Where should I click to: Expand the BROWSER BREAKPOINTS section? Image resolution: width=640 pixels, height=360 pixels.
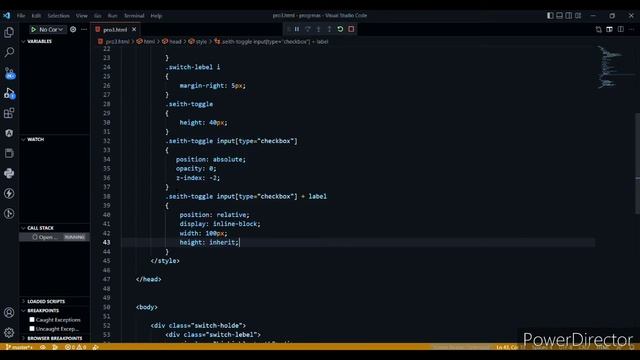pyautogui.click(x=55, y=338)
